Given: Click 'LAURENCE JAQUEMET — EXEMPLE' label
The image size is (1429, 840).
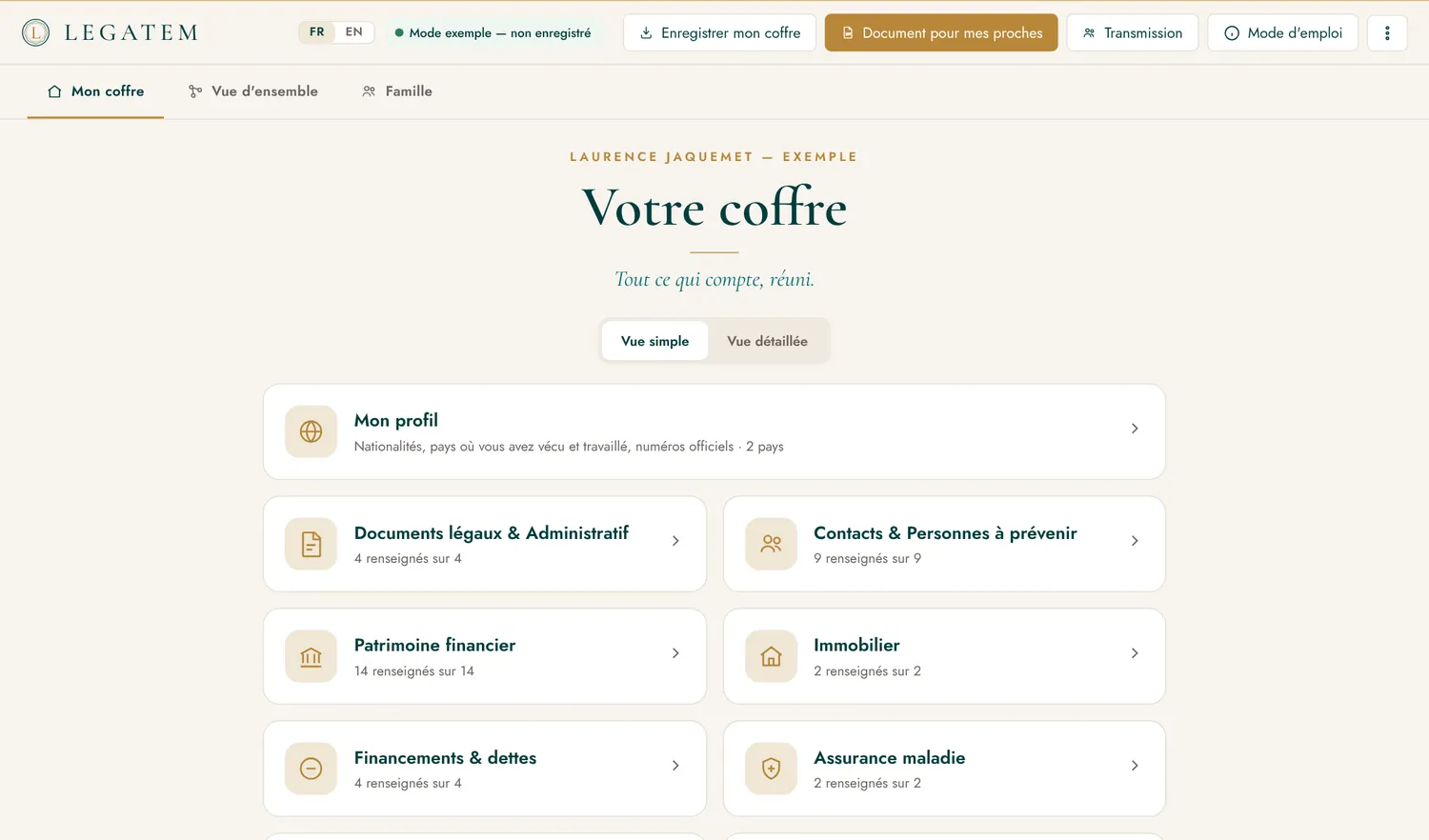Looking at the screenshot, I should [714, 157].
